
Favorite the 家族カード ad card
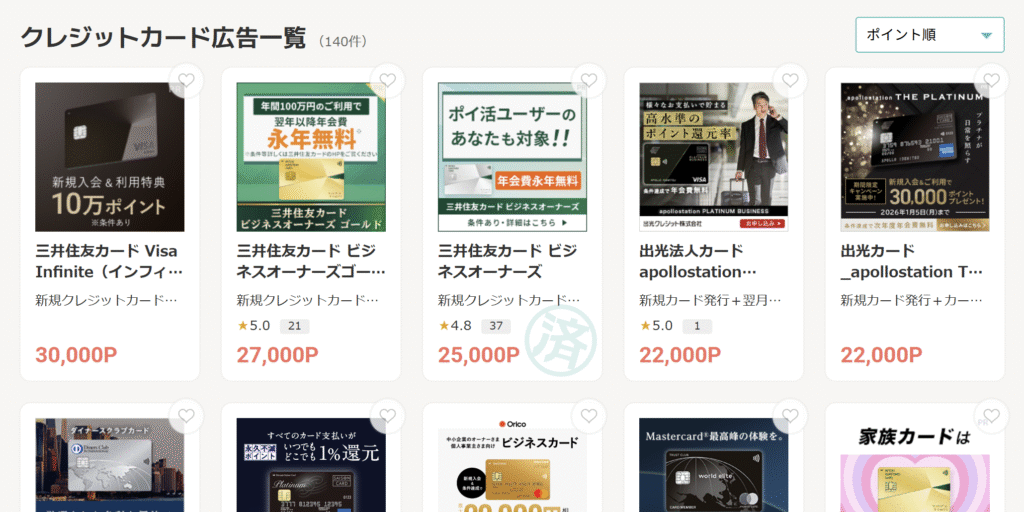coord(991,416)
